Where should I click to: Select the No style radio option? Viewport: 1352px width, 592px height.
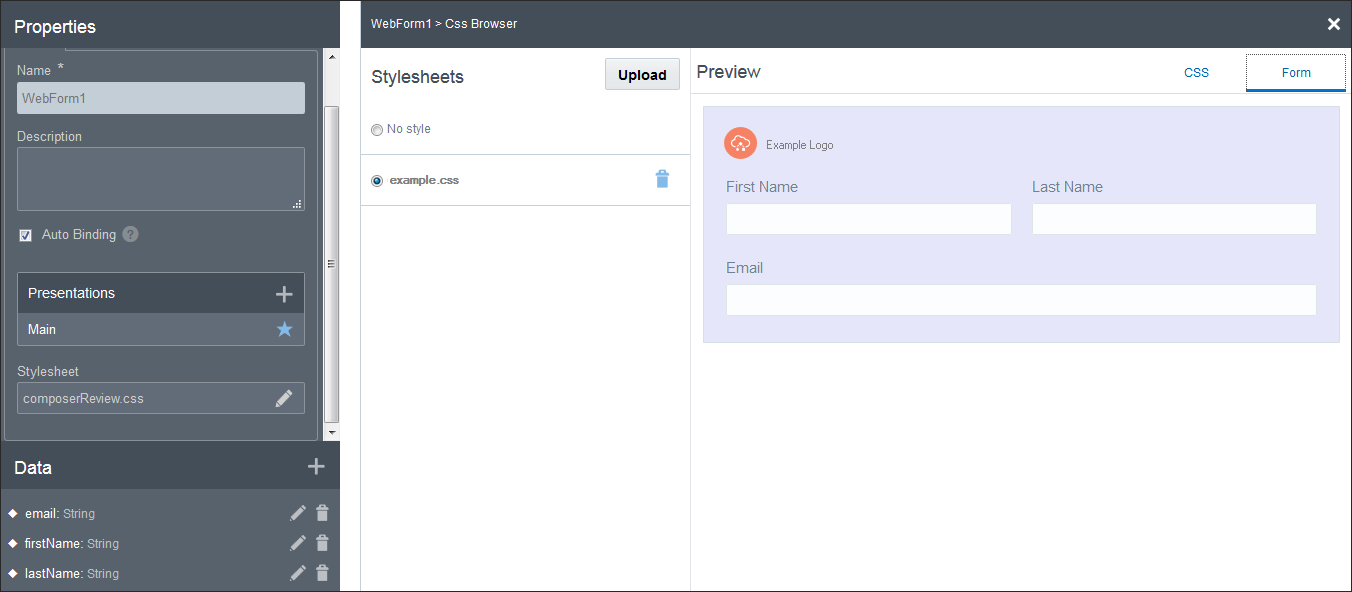(x=377, y=129)
